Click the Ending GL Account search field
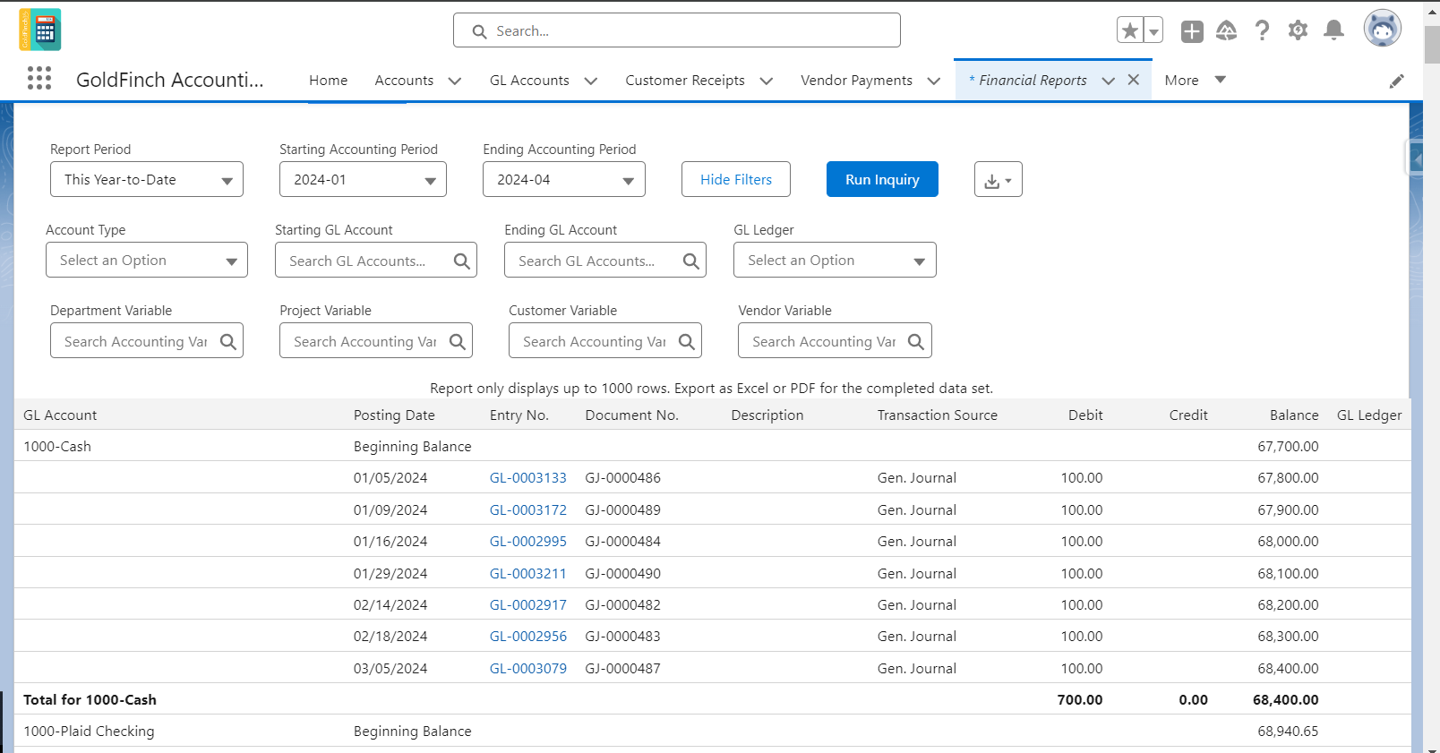The width and height of the screenshot is (1440, 753). tap(605, 260)
